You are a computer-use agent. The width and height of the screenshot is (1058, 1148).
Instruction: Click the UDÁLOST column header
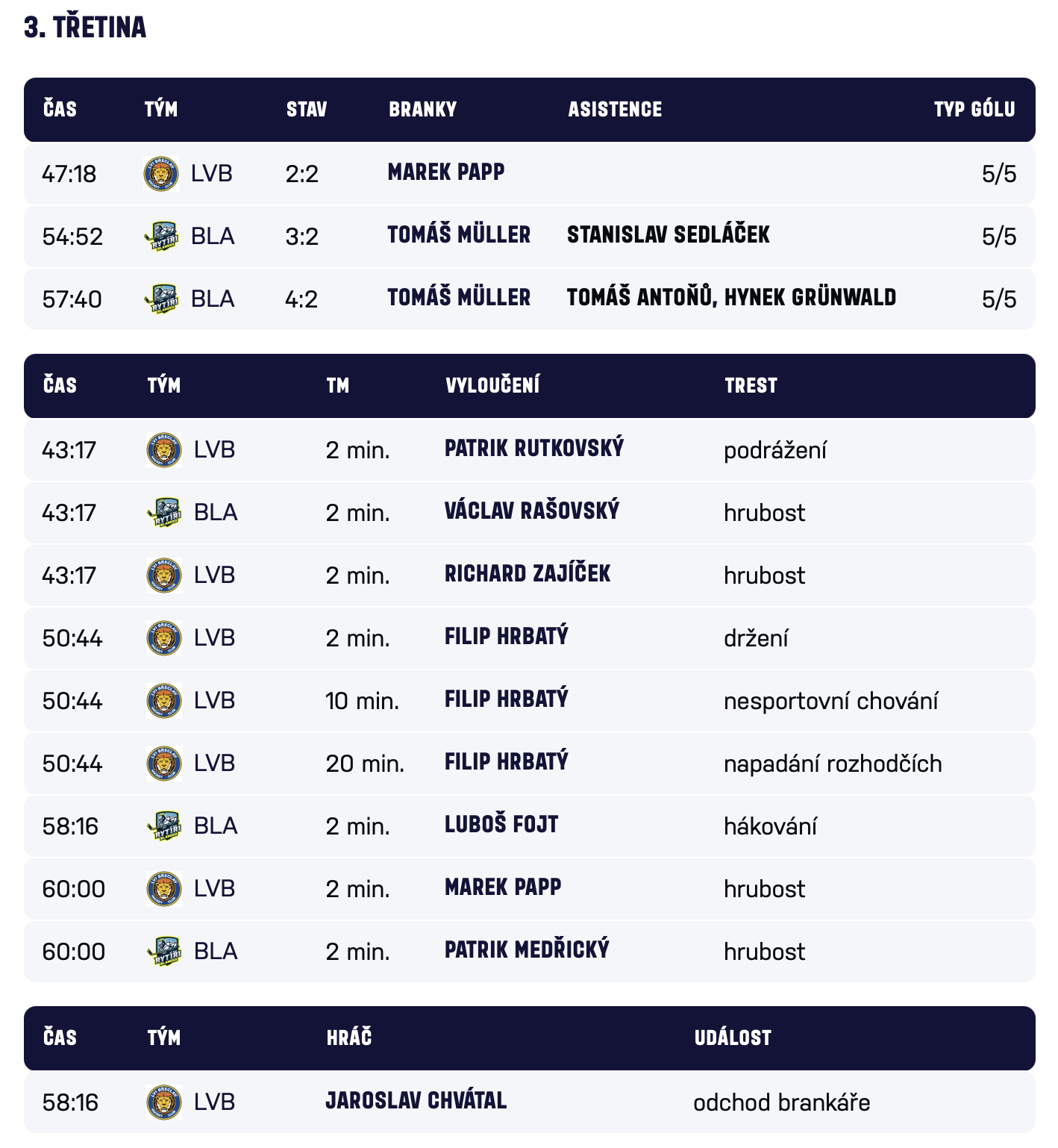tap(733, 1038)
